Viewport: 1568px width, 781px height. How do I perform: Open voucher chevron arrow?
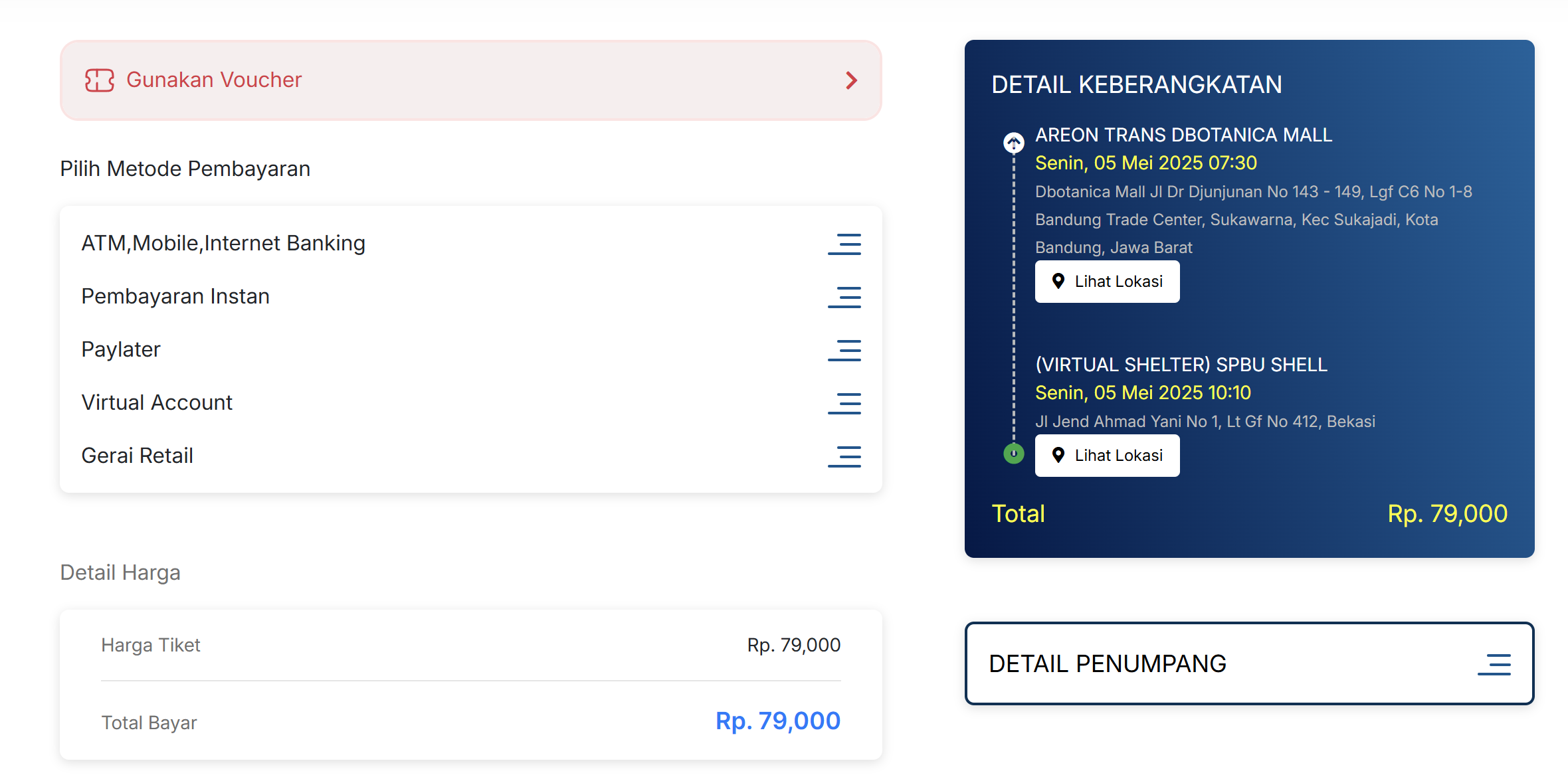pos(852,80)
